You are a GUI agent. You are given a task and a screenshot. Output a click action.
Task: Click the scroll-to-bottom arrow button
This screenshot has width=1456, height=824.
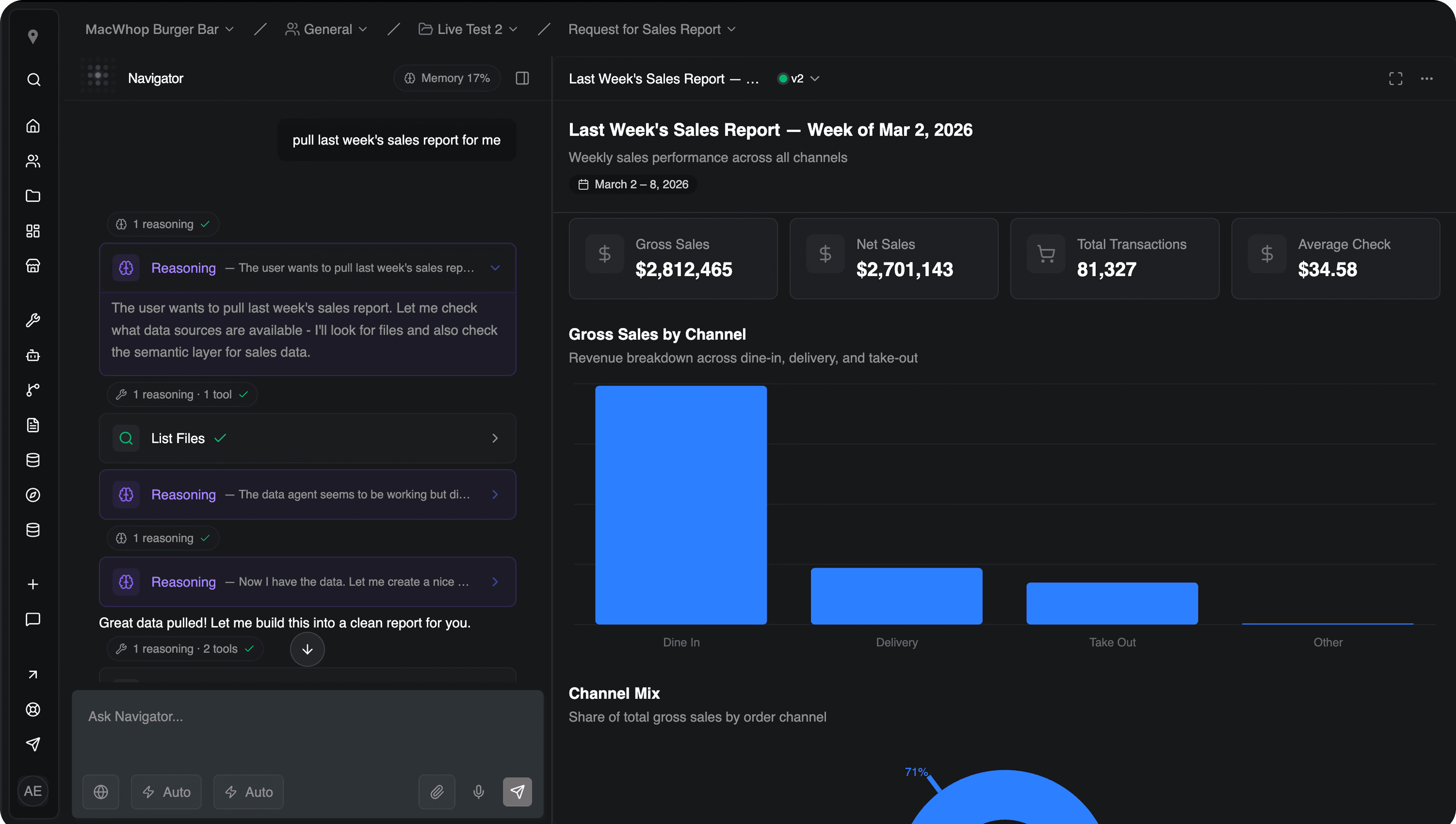(307, 649)
